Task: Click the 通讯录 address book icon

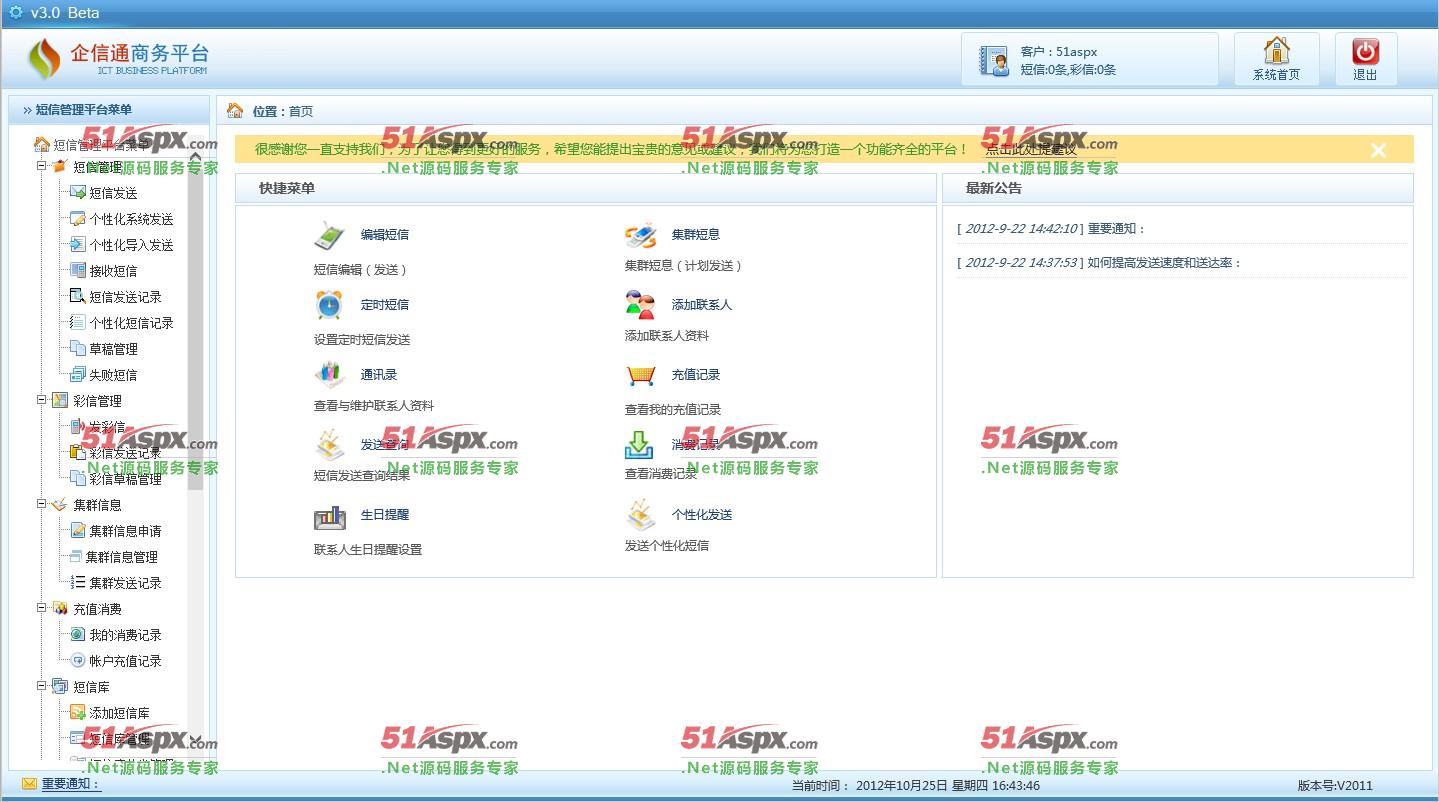Action: coord(329,375)
